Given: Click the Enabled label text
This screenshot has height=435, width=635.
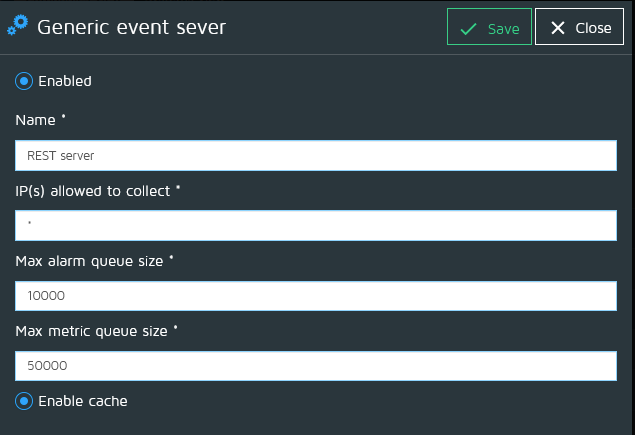Looking at the screenshot, I should tap(65, 81).
